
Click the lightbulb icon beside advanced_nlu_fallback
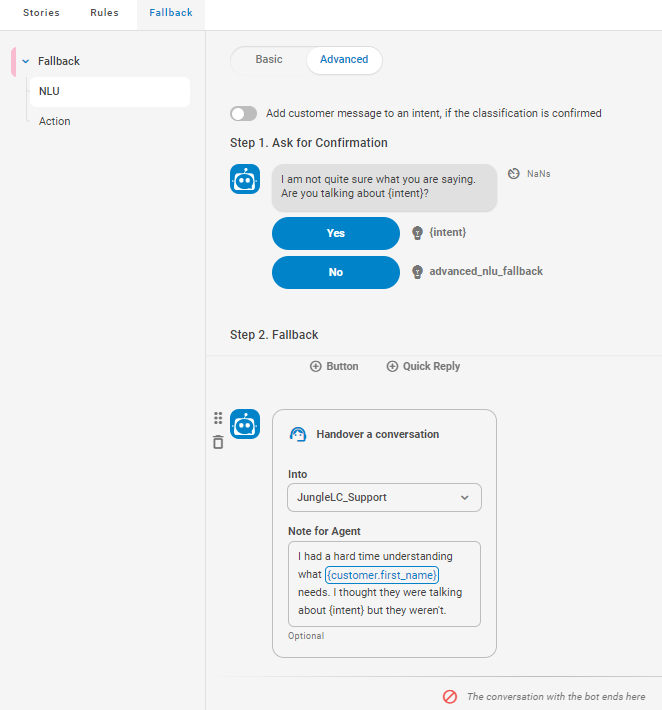tap(417, 272)
